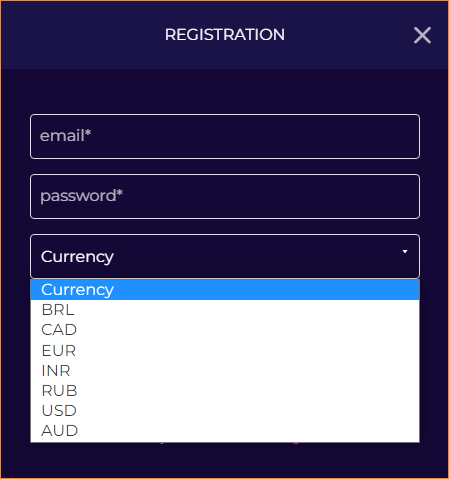Choose AUD at the bottom of the list
The image size is (449, 479).
(225, 431)
